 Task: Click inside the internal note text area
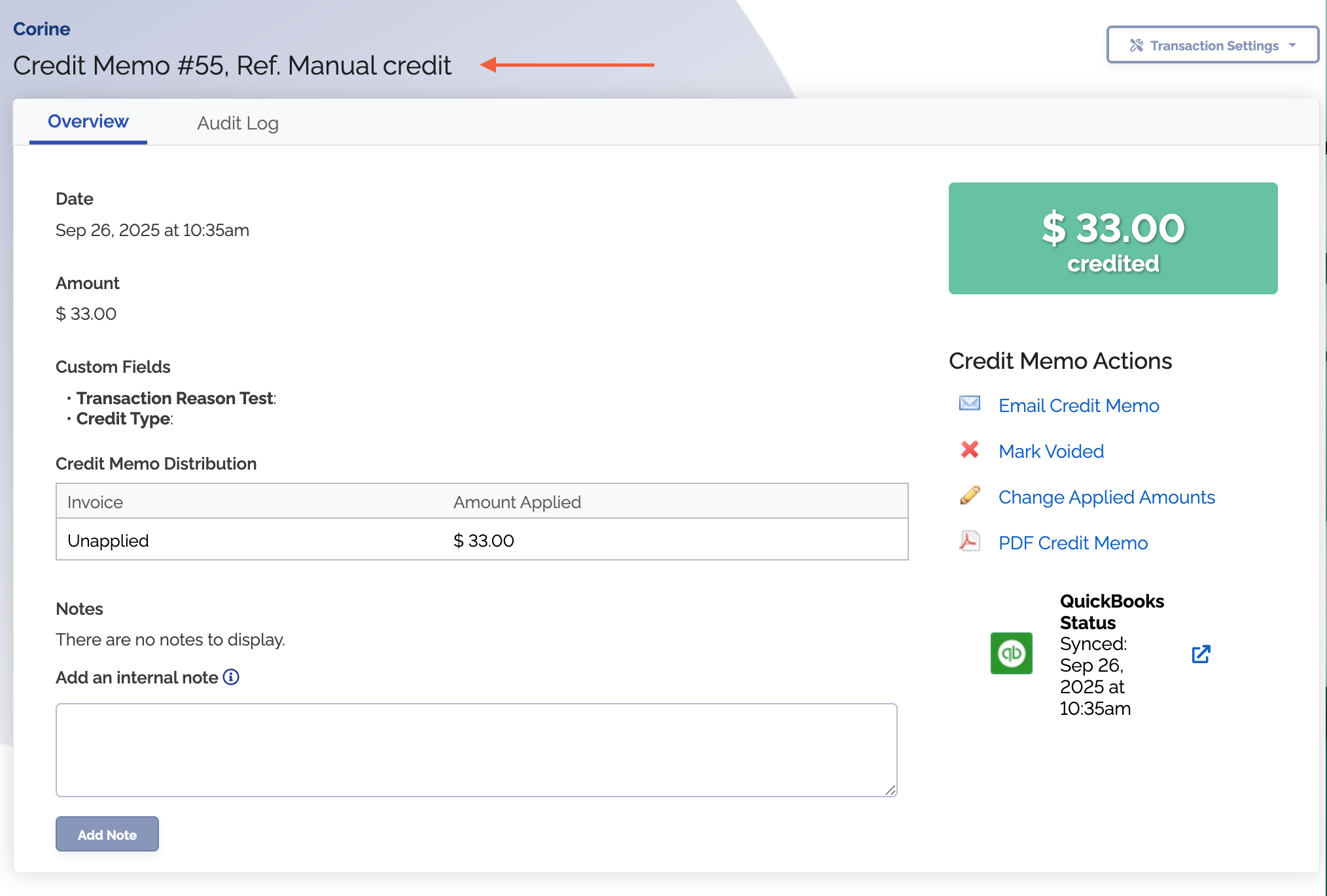coord(476,750)
